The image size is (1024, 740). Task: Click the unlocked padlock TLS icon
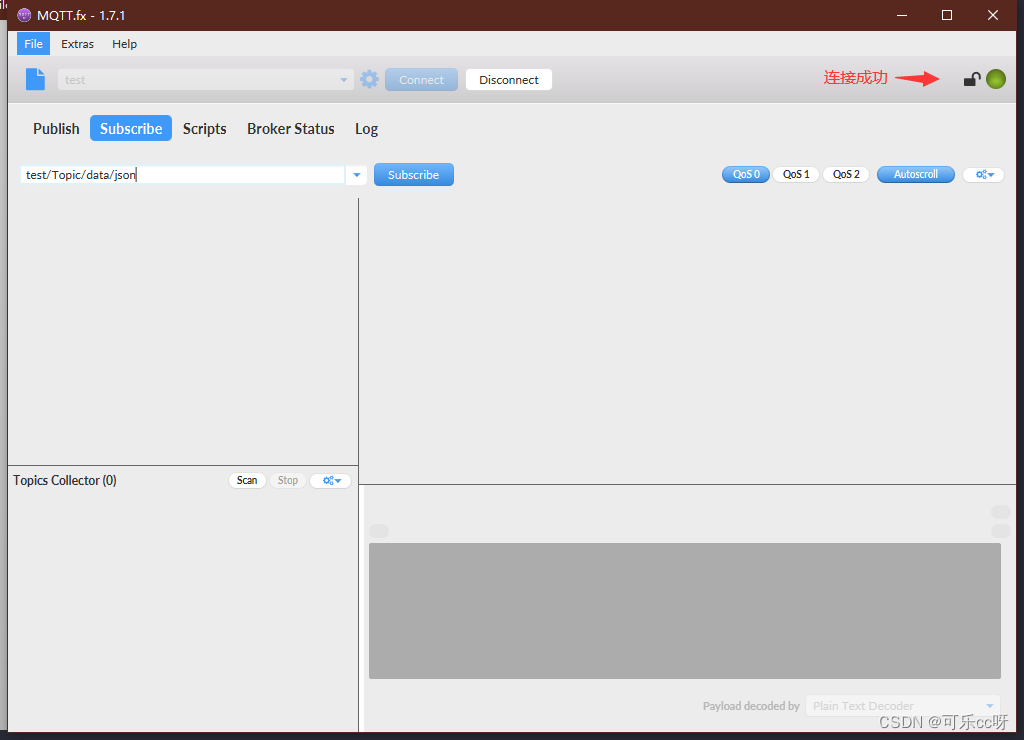(x=972, y=79)
